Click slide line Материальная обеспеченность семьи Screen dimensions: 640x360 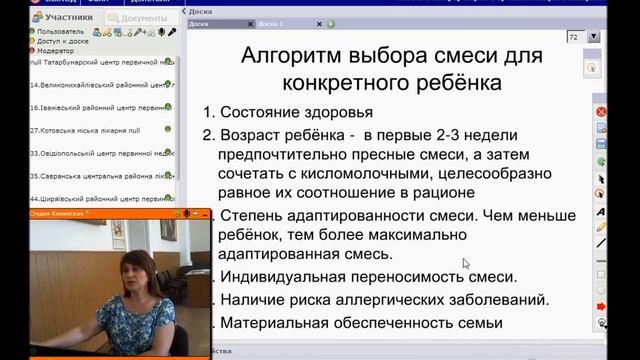click(362, 323)
